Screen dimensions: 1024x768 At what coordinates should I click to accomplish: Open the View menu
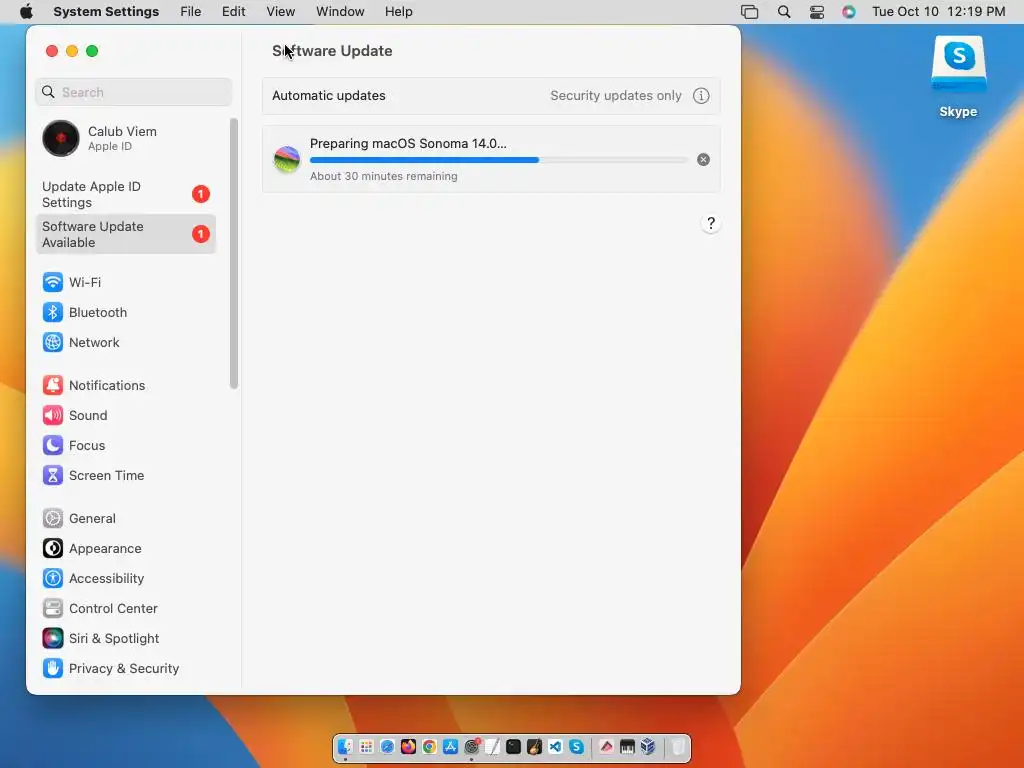pos(281,12)
